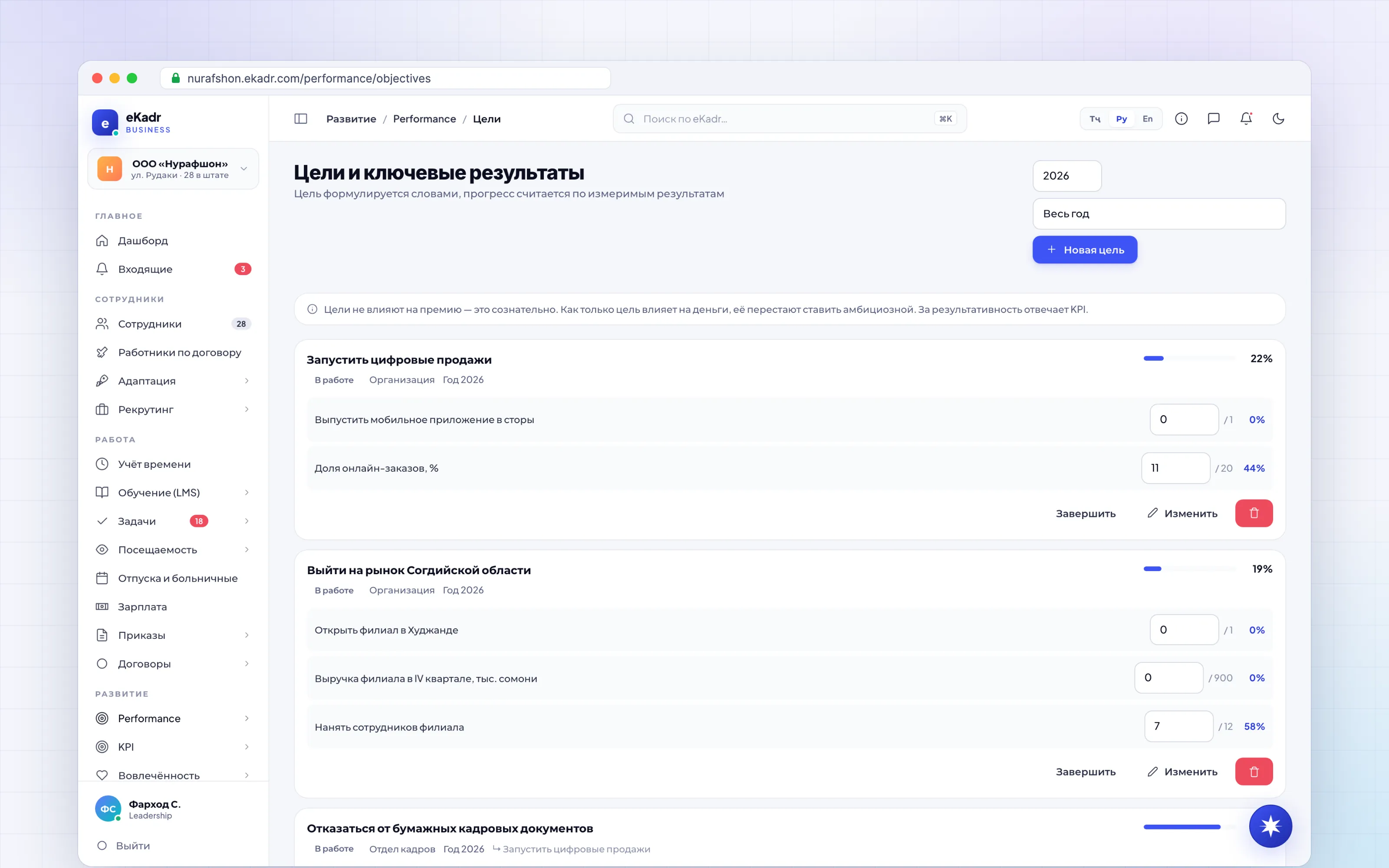1389x868 pixels.
Task: Click Изменить for 'Запустить цифровые продажи'
Action: point(1182,513)
